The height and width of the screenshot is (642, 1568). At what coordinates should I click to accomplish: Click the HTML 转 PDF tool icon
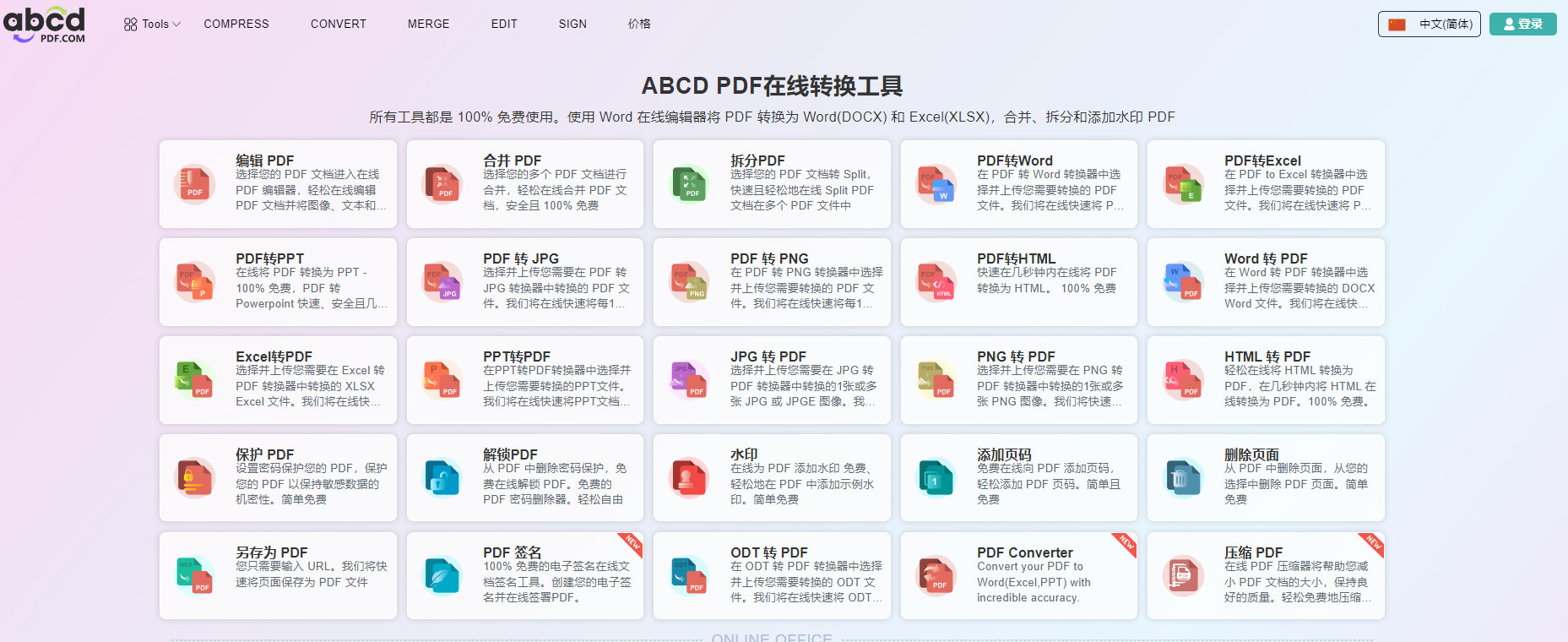click(x=1184, y=380)
